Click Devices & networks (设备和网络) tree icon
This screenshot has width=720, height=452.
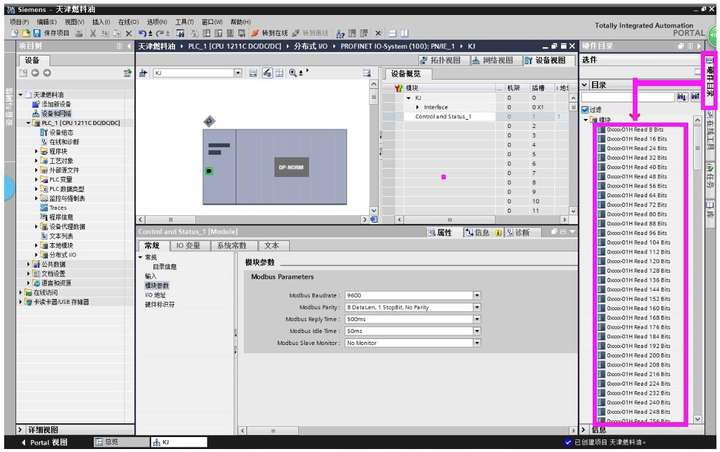(36, 113)
